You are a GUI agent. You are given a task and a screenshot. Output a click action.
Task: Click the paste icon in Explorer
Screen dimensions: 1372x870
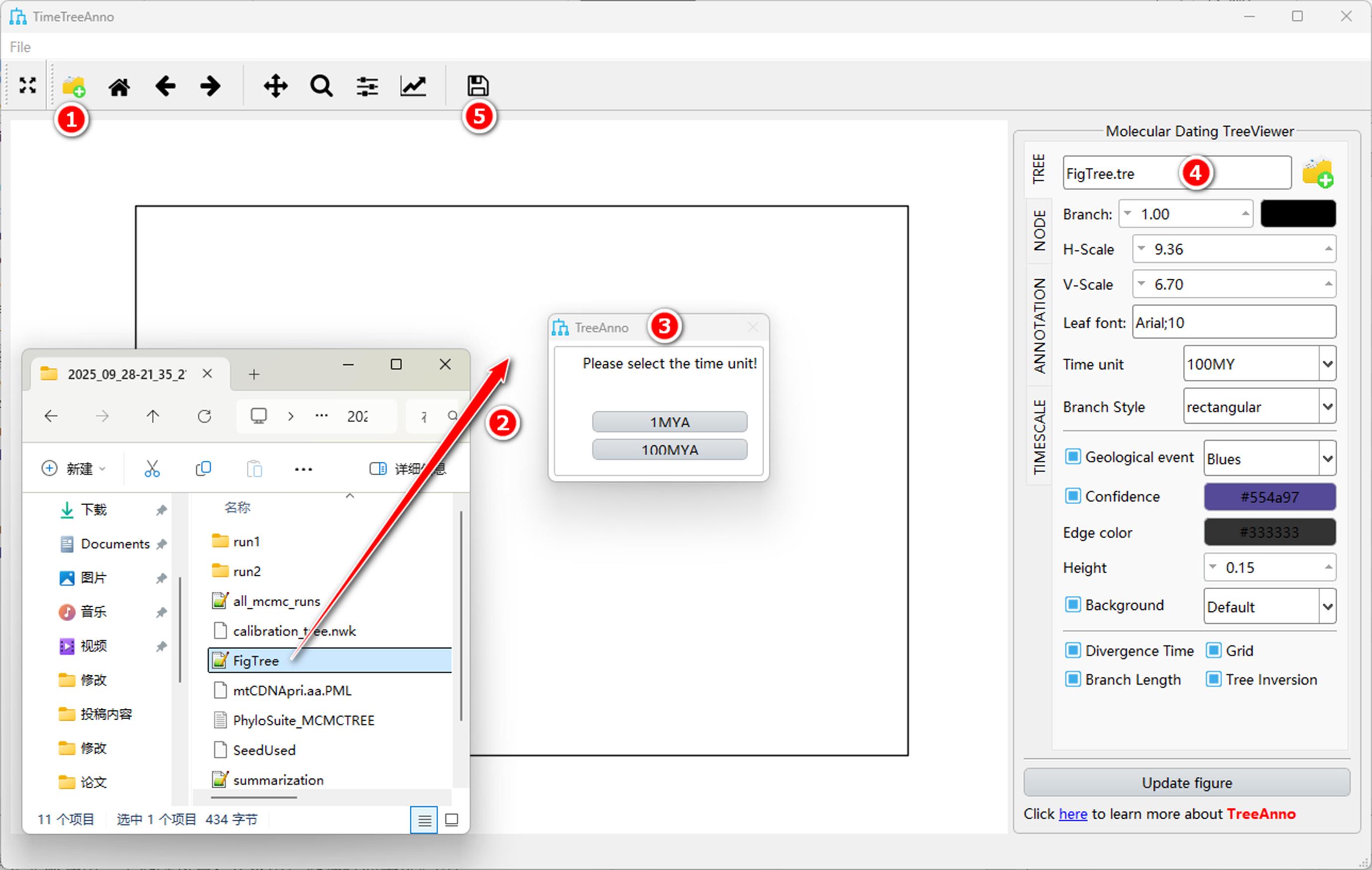(254, 468)
